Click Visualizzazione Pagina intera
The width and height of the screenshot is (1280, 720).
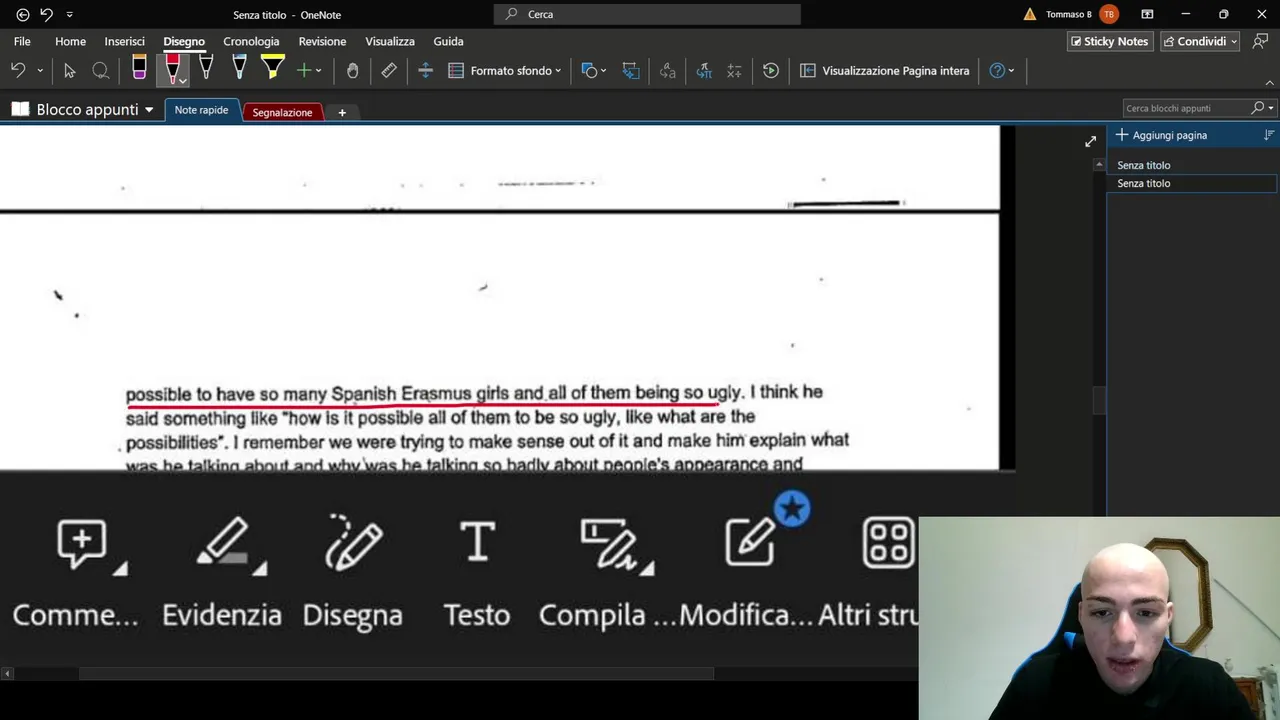885,71
